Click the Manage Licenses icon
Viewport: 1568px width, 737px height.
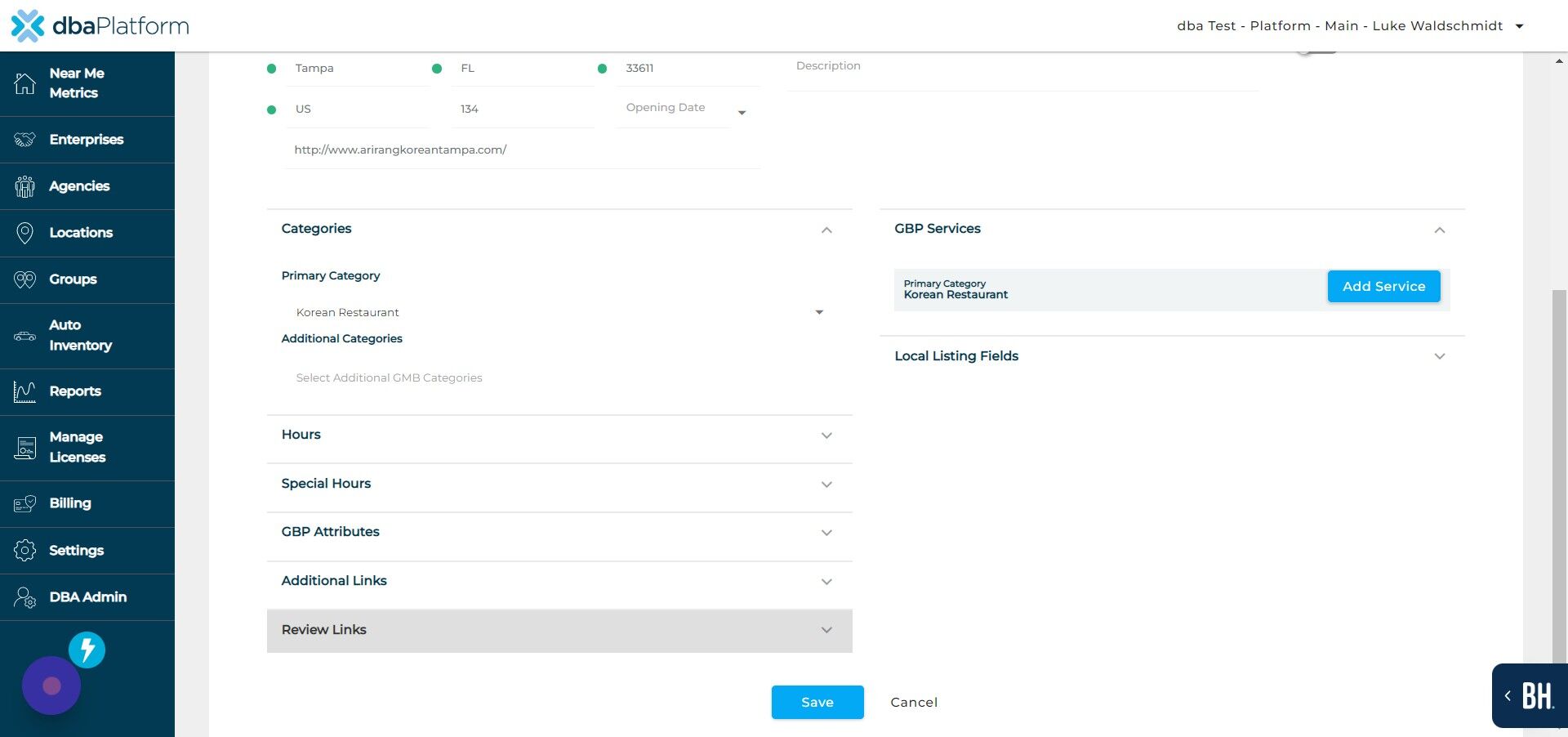click(24, 448)
